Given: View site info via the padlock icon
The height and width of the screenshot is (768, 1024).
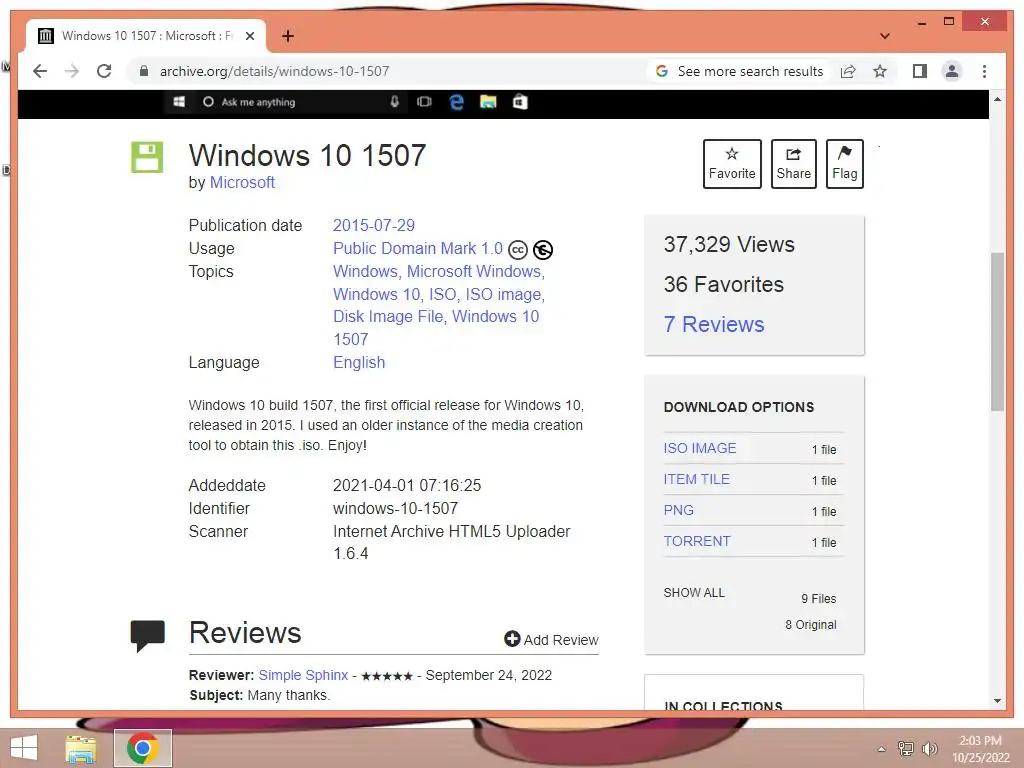Looking at the screenshot, I should click(144, 71).
